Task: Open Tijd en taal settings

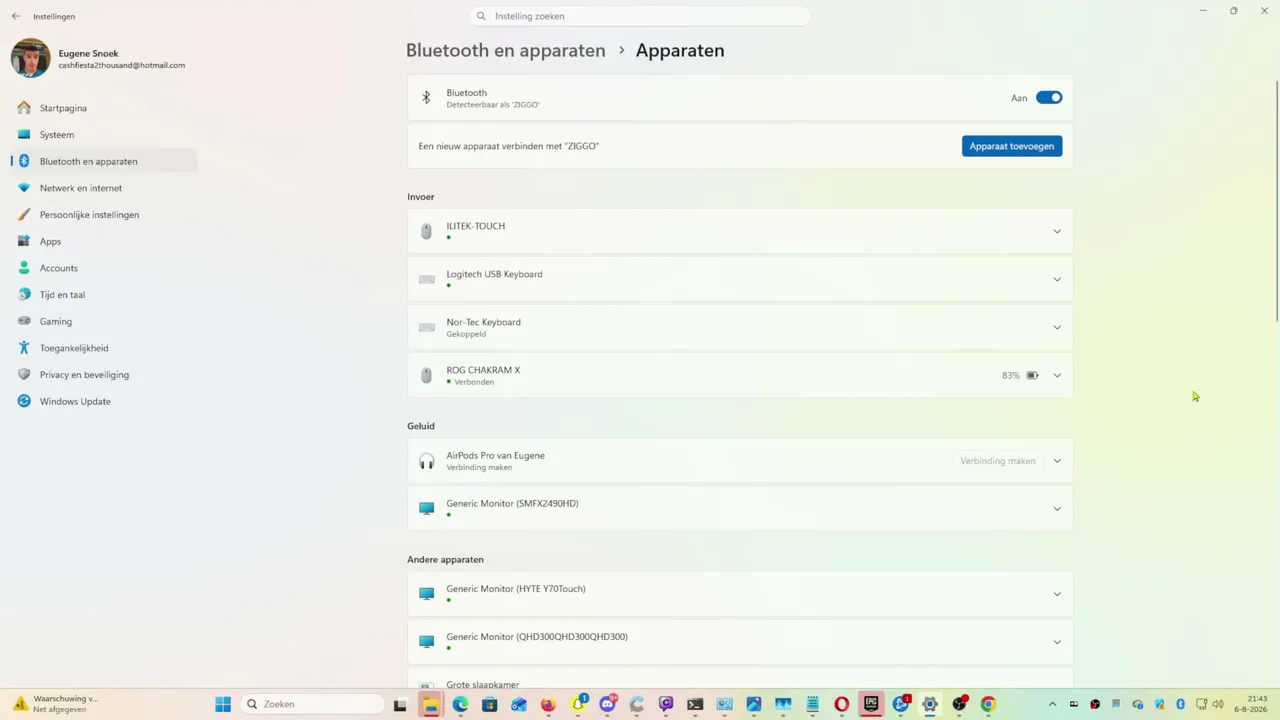Action: pos(105,294)
